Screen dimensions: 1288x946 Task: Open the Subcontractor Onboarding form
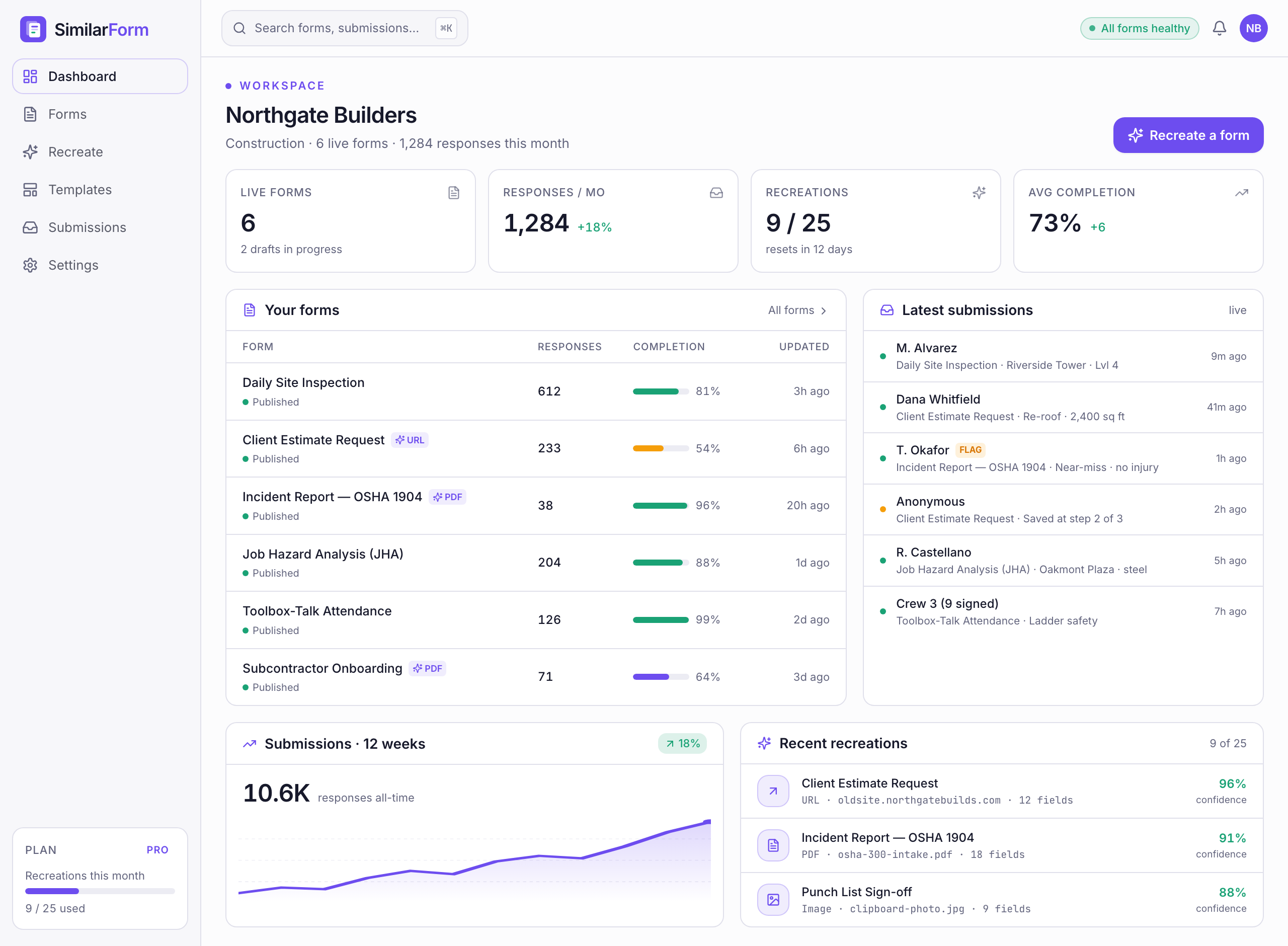point(536,676)
